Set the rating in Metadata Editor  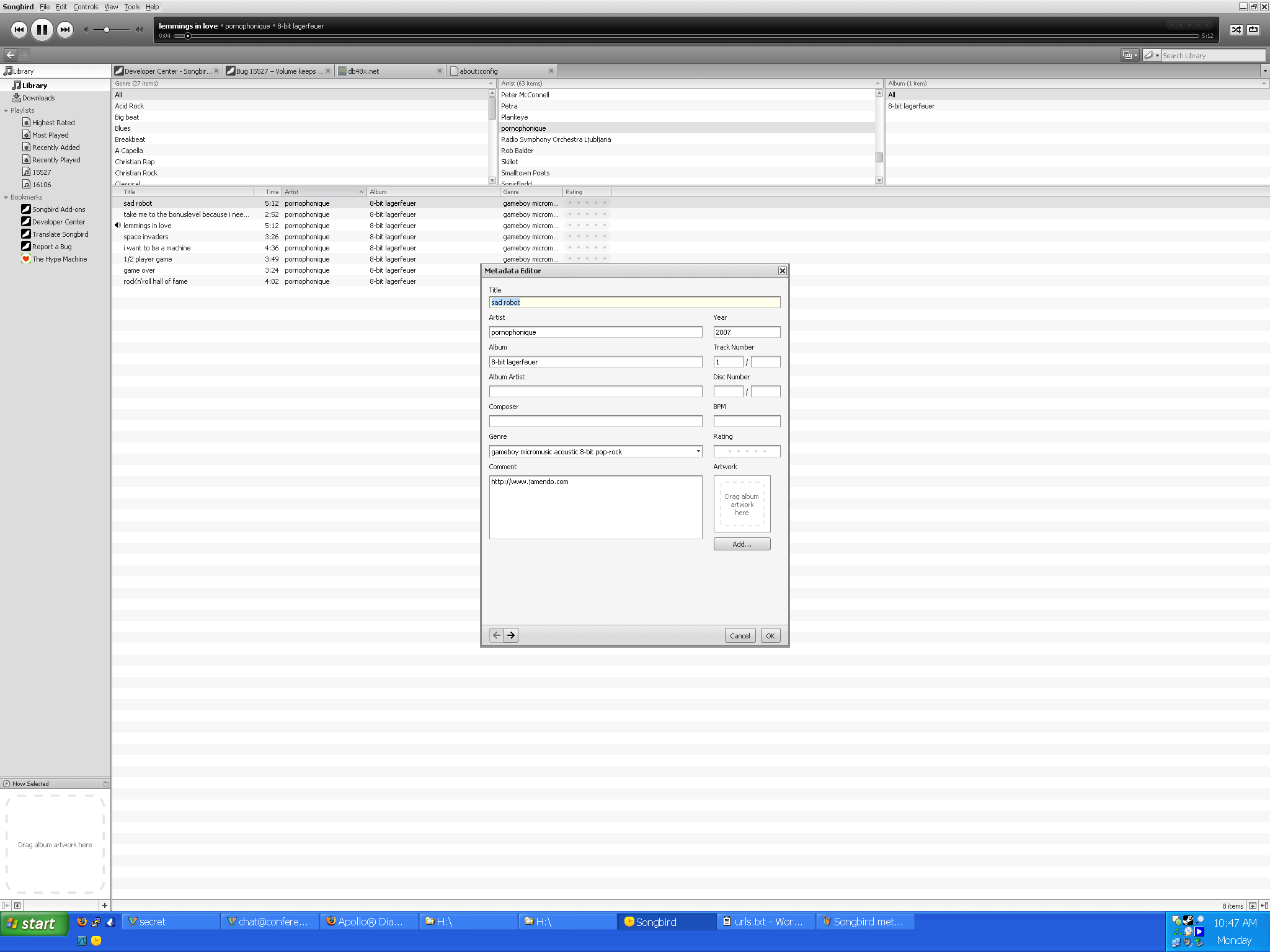coord(747,451)
